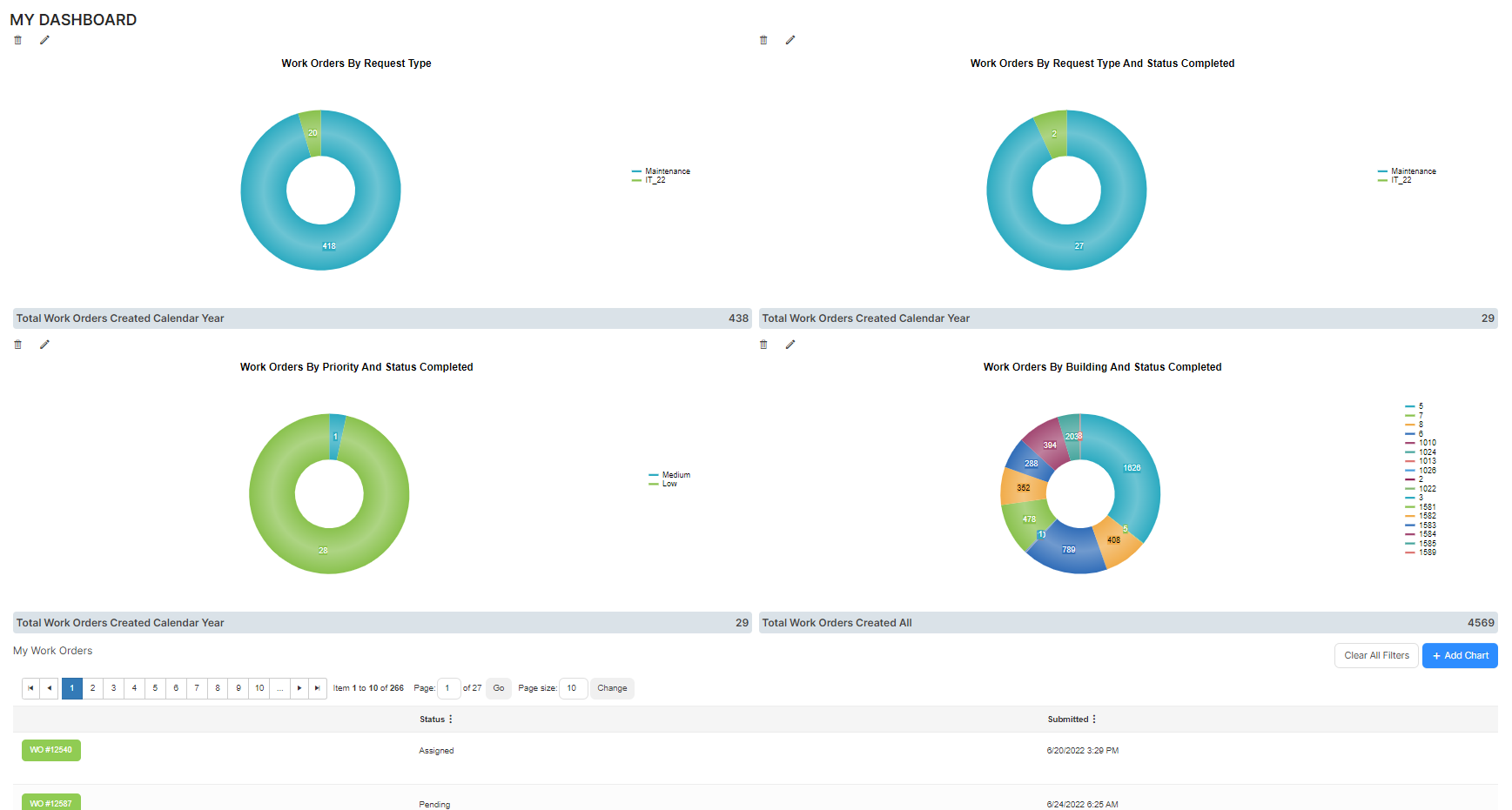
Task: Toggle the Maintenance legend entry on Request Type chart
Action: point(666,171)
